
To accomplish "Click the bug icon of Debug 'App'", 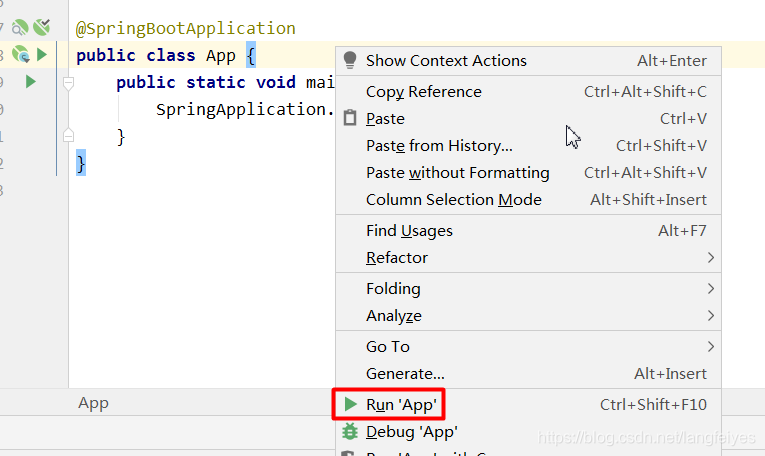I will [350, 431].
